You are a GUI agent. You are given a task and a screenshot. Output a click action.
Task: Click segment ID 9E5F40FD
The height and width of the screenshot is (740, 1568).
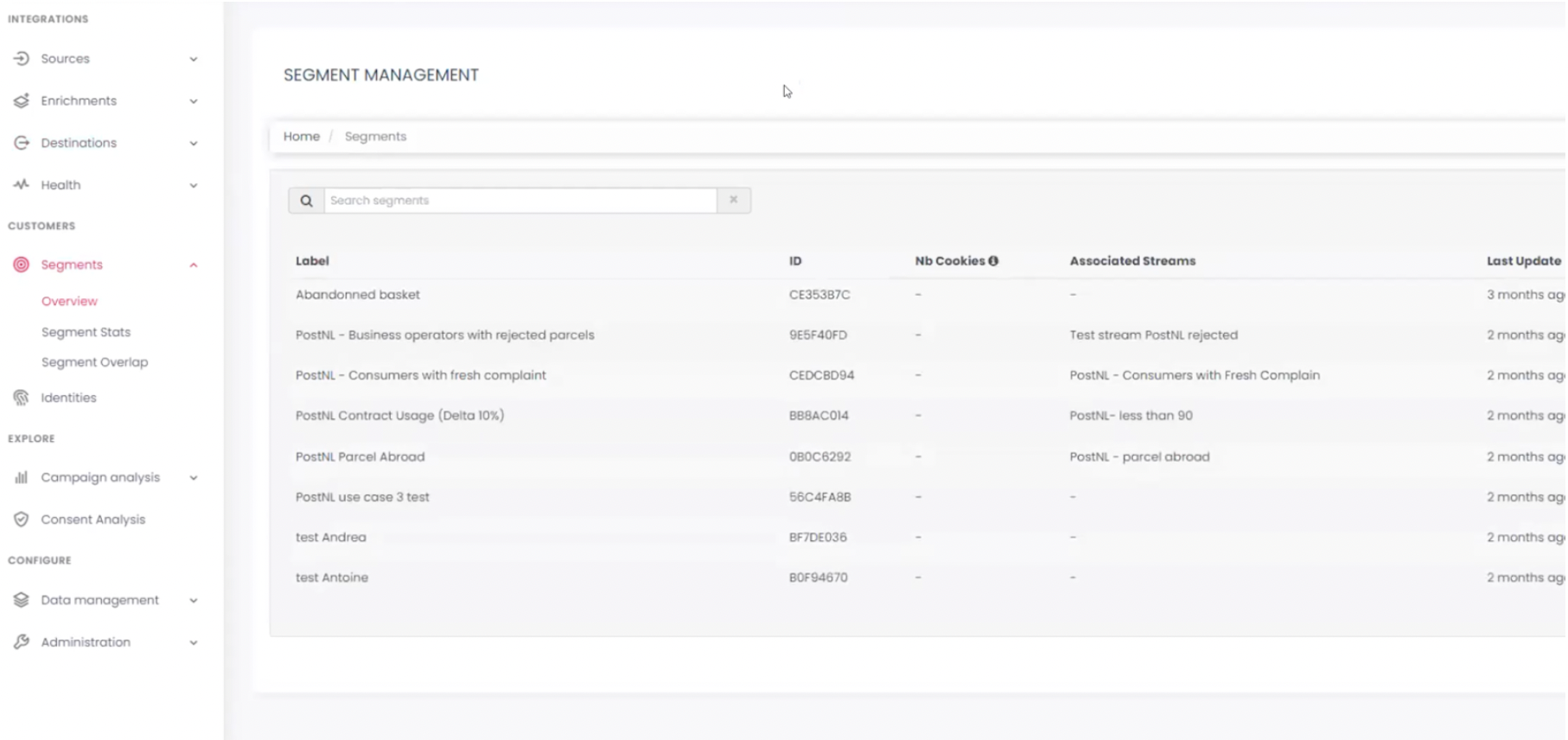818,335
